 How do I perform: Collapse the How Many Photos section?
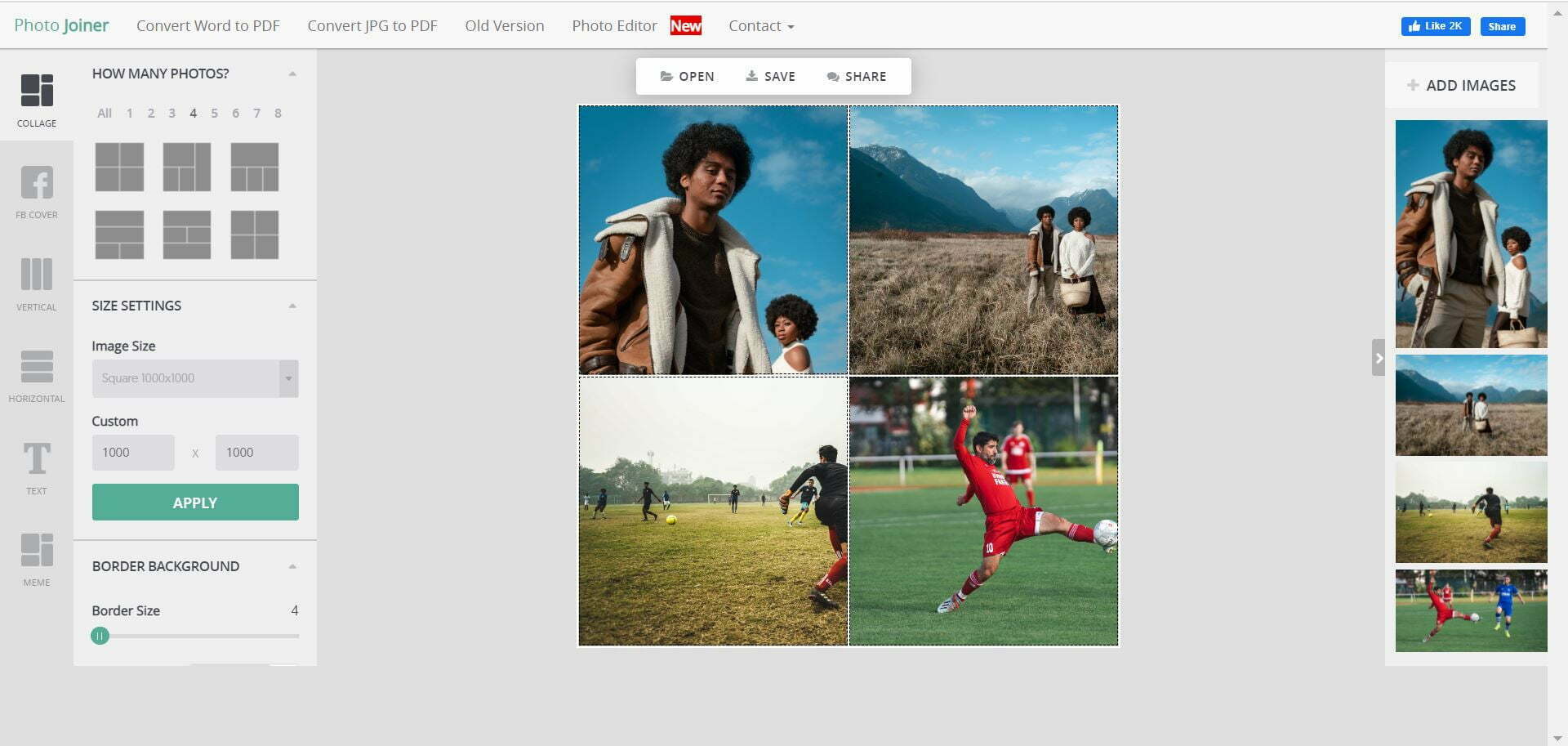pyautogui.click(x=292, y=74)
